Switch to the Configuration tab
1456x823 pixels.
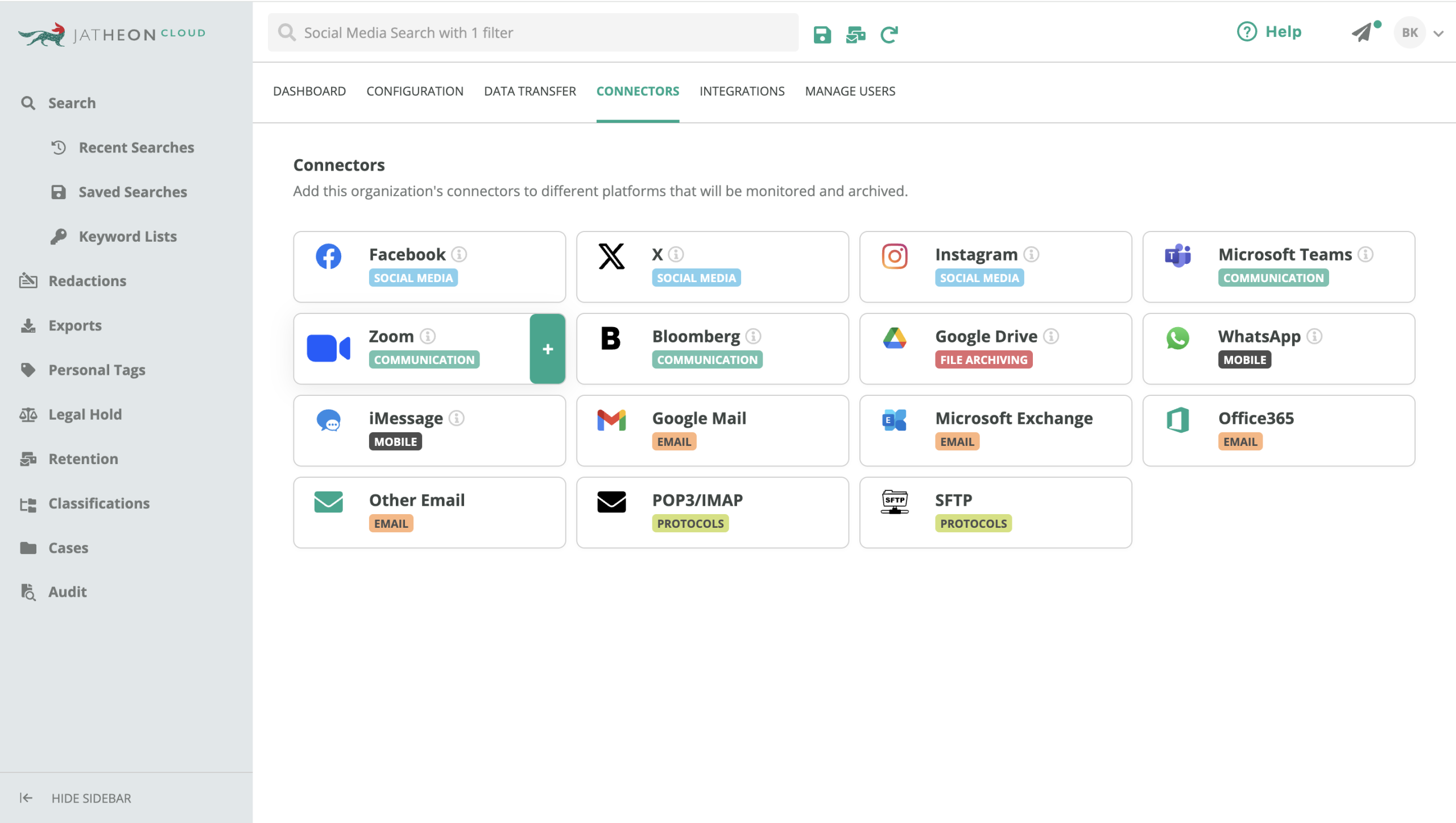(415, 91)
